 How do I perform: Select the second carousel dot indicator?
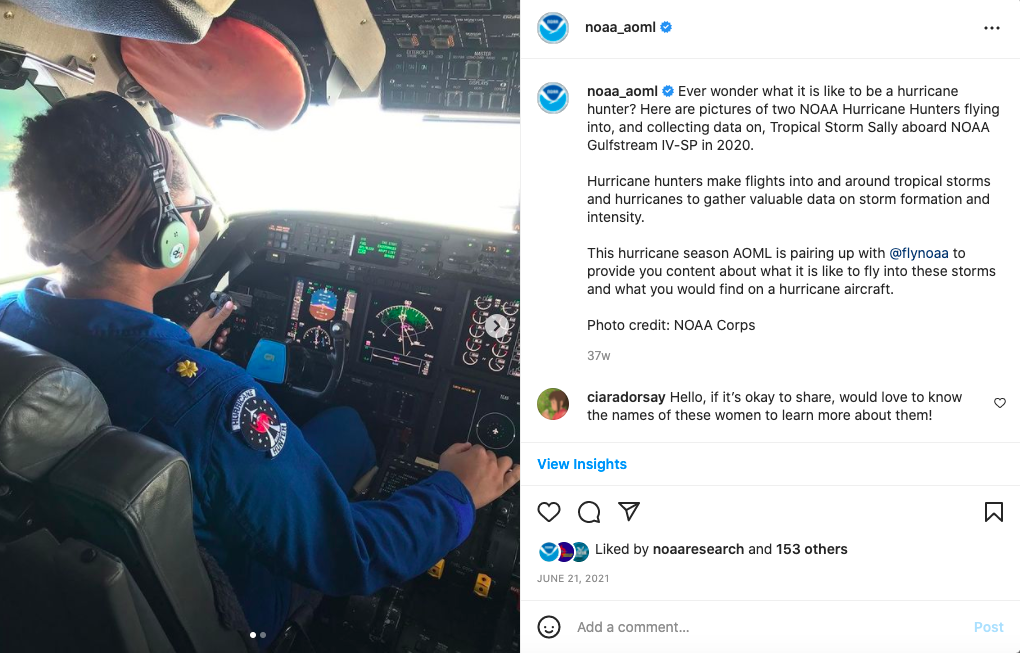click(x=263, y=635)
